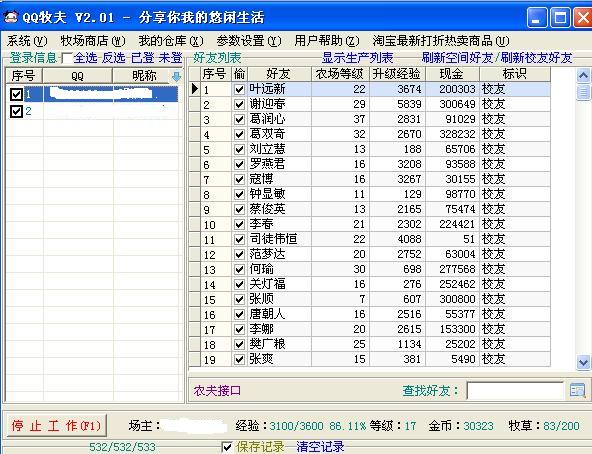The image size is (592, 454).
Task: Open the 系统(V) menu
Action: point(27,40)
